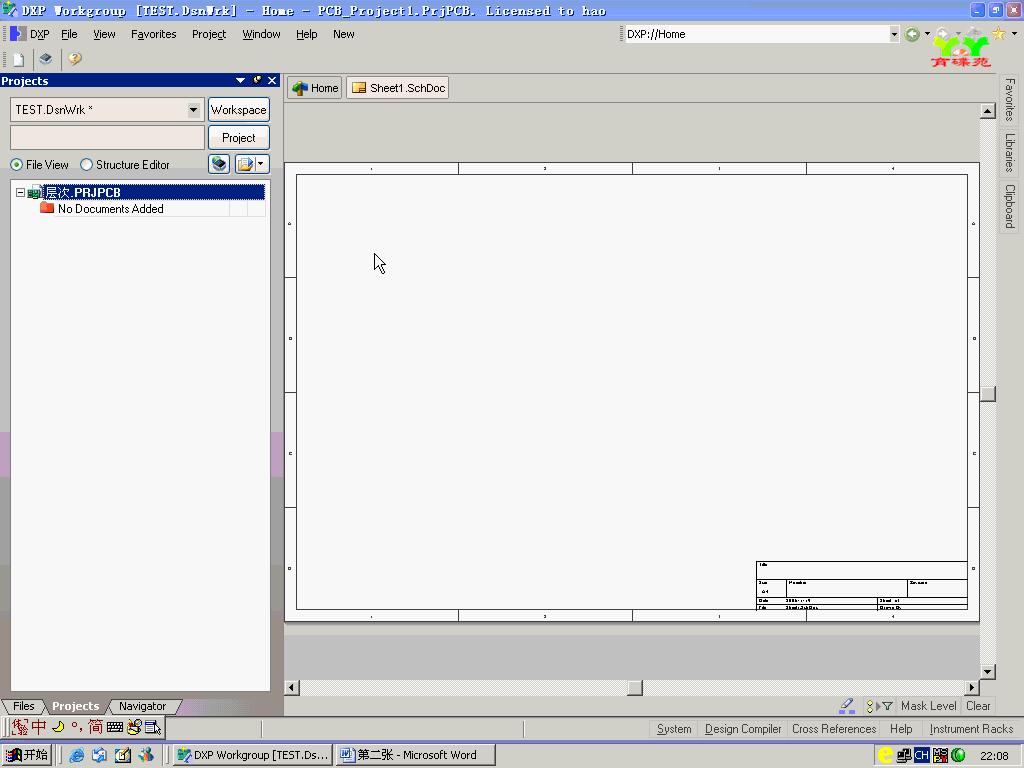Open the Windows 开始 Start button
This screenshot has width=1024, height=768.
(27, 755)
